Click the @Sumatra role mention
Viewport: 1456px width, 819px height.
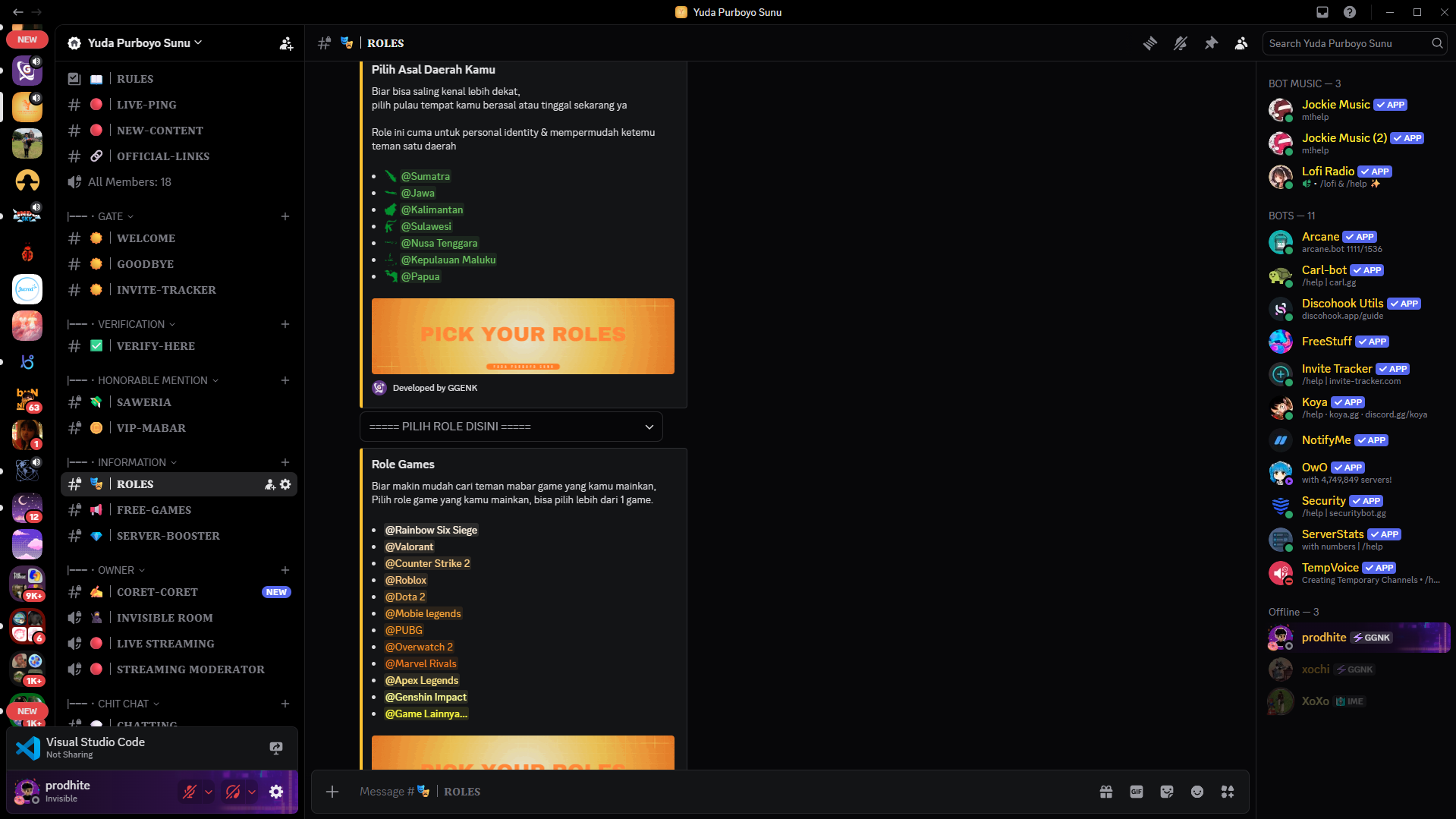pos(425,176)
